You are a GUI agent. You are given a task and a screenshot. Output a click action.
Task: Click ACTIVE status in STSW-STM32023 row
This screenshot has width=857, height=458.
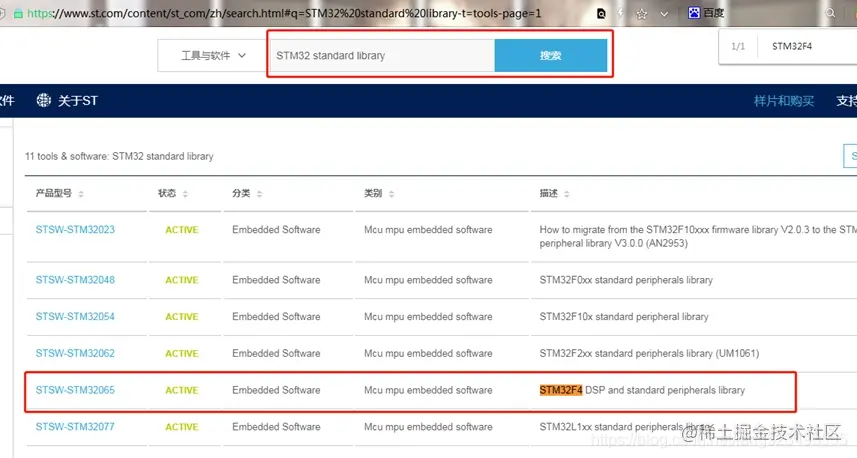click(x=182, y=230)
